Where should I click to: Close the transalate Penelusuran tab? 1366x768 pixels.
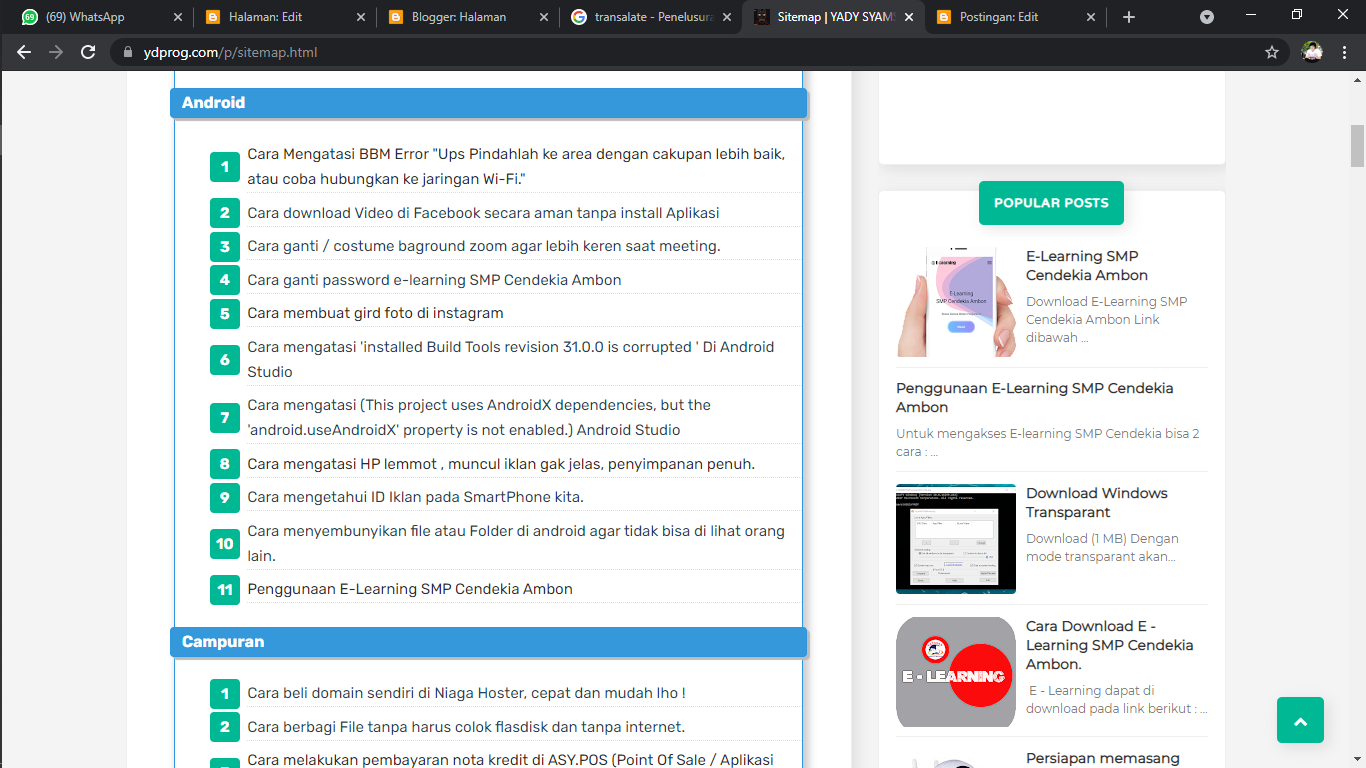pos(725,17)
